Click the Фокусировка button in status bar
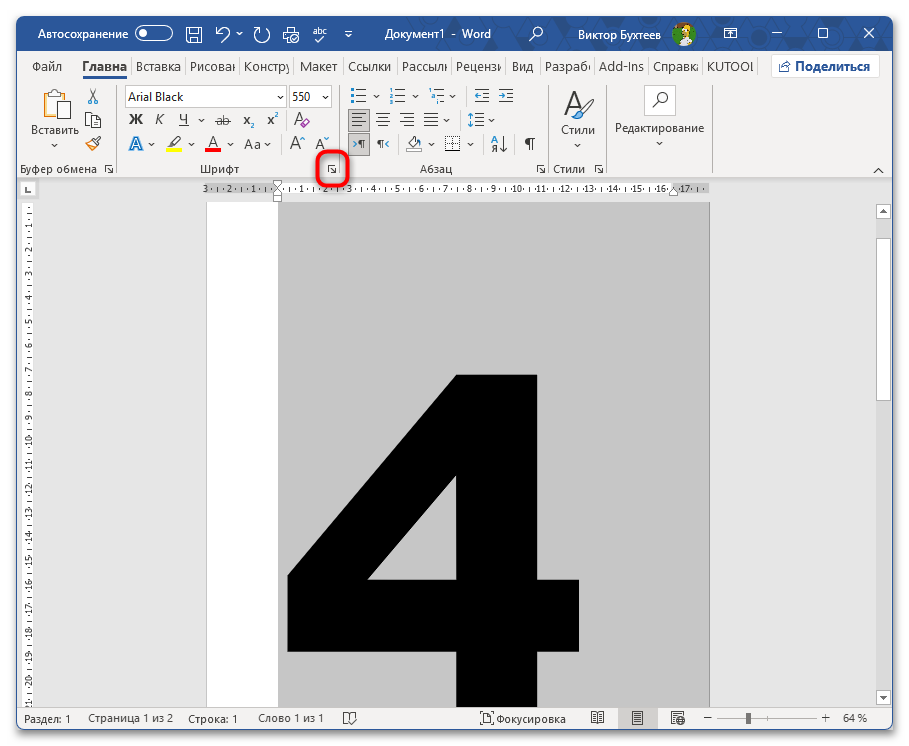This screenshot has width=909, height=746. click(x=522, y=718)
